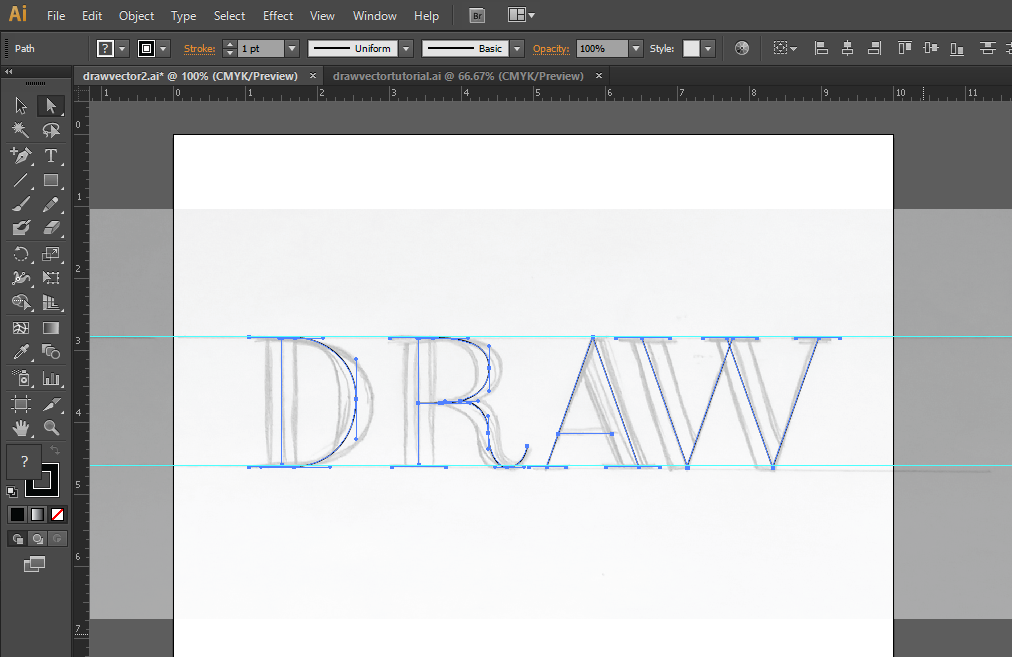The height and width of the screenshot is (657, 1012).
Task: Collapse the tools panel with double arrows
Action: (x=9, y=72)
